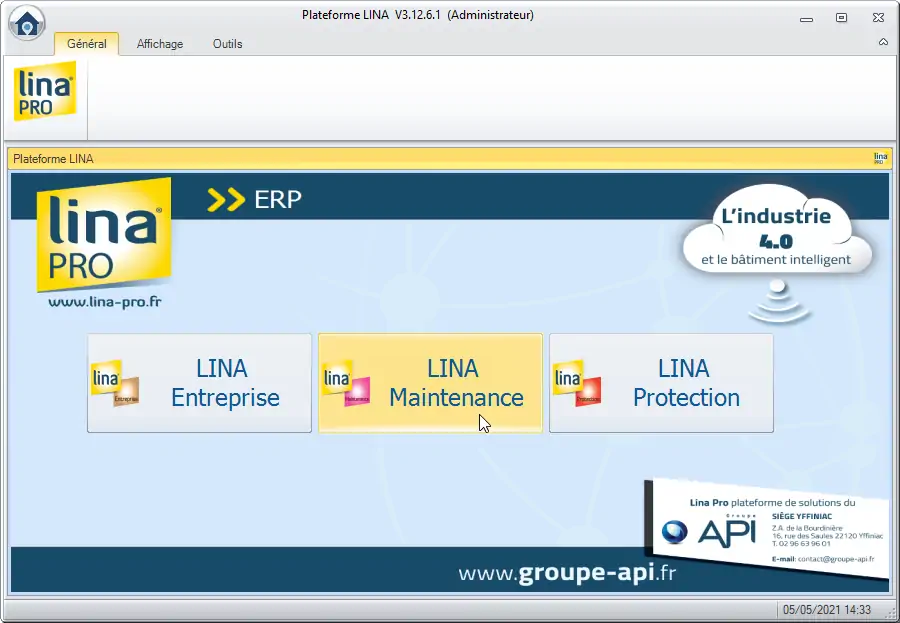The image size is (900, 623).
Task: Click the ERP heading text
Action: pos(278,200)
